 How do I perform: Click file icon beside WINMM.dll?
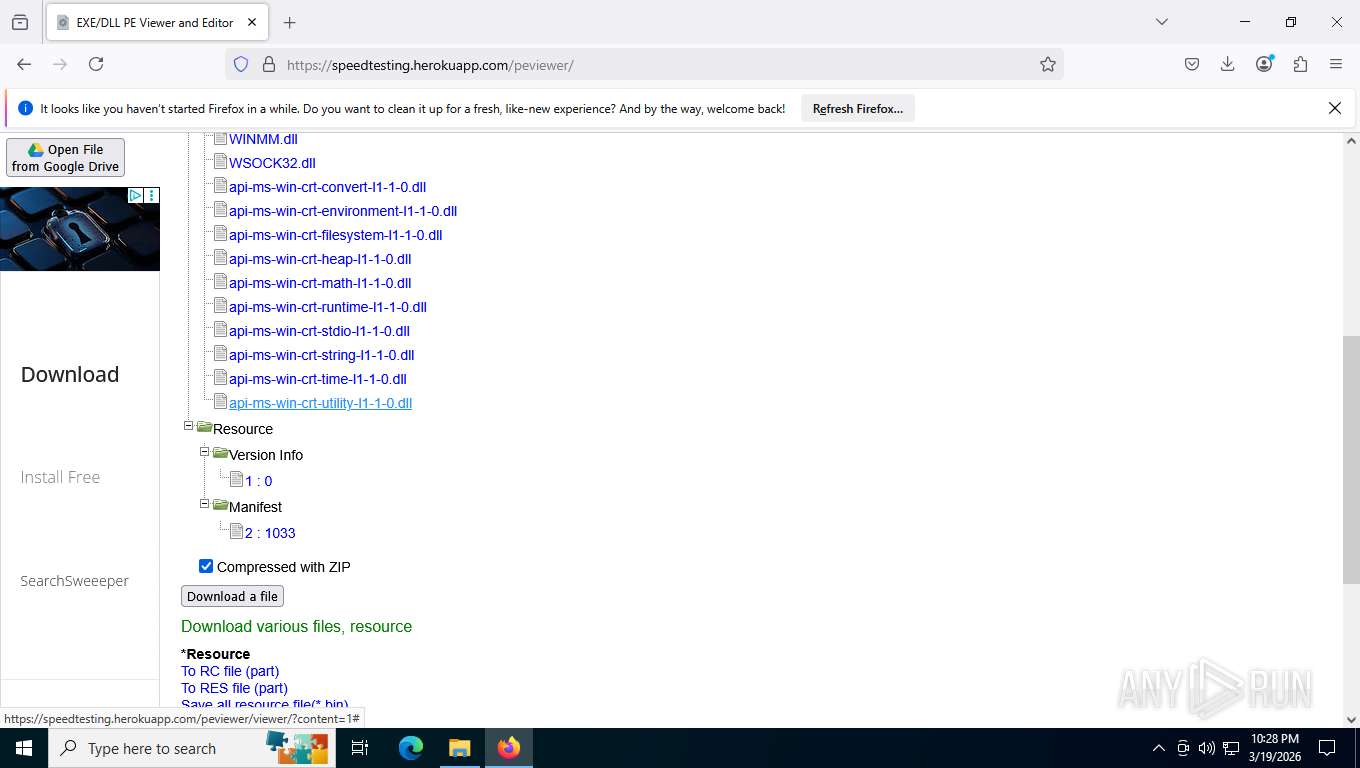221,138
